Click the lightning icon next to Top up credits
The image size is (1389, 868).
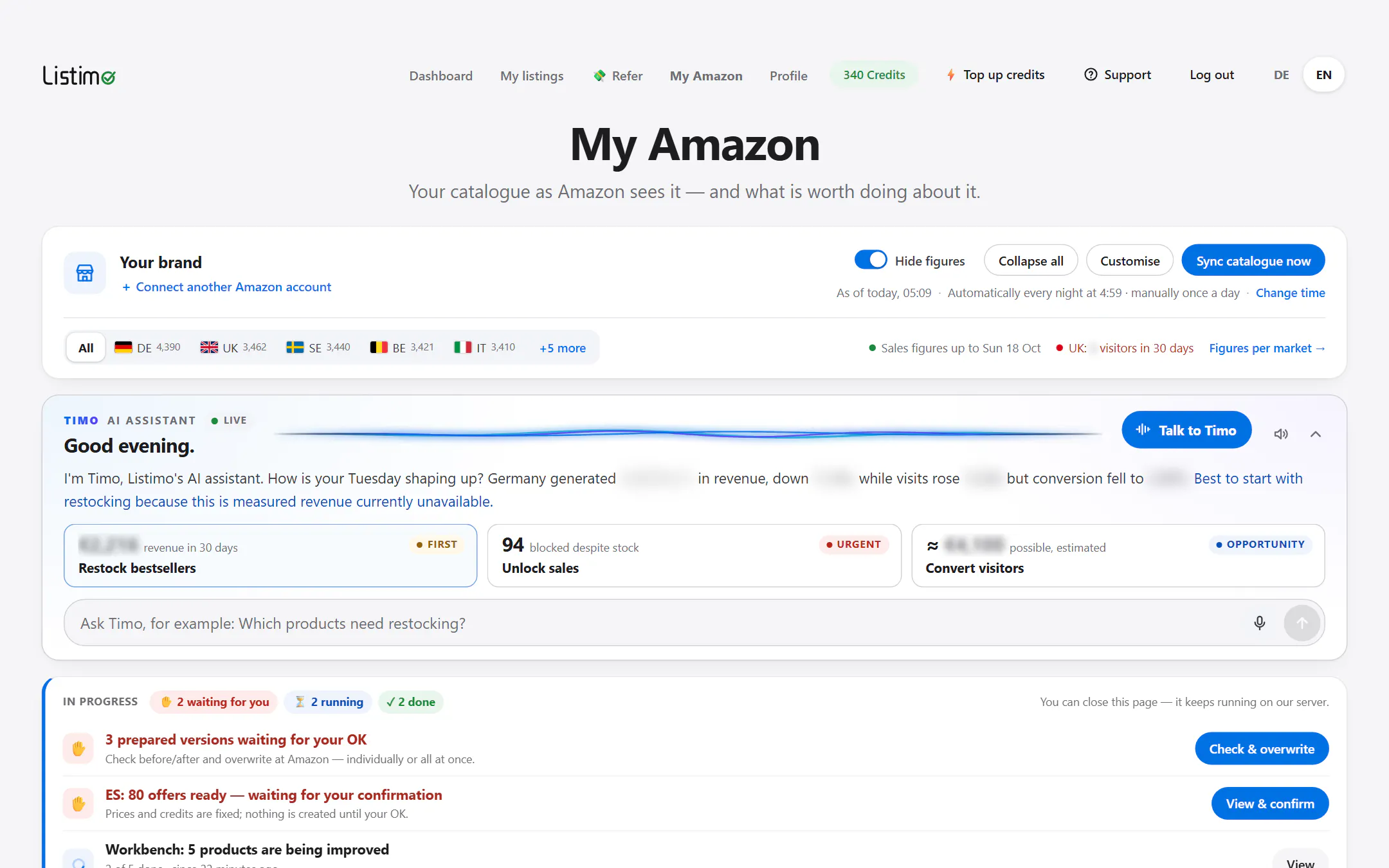tap(950, 75)
